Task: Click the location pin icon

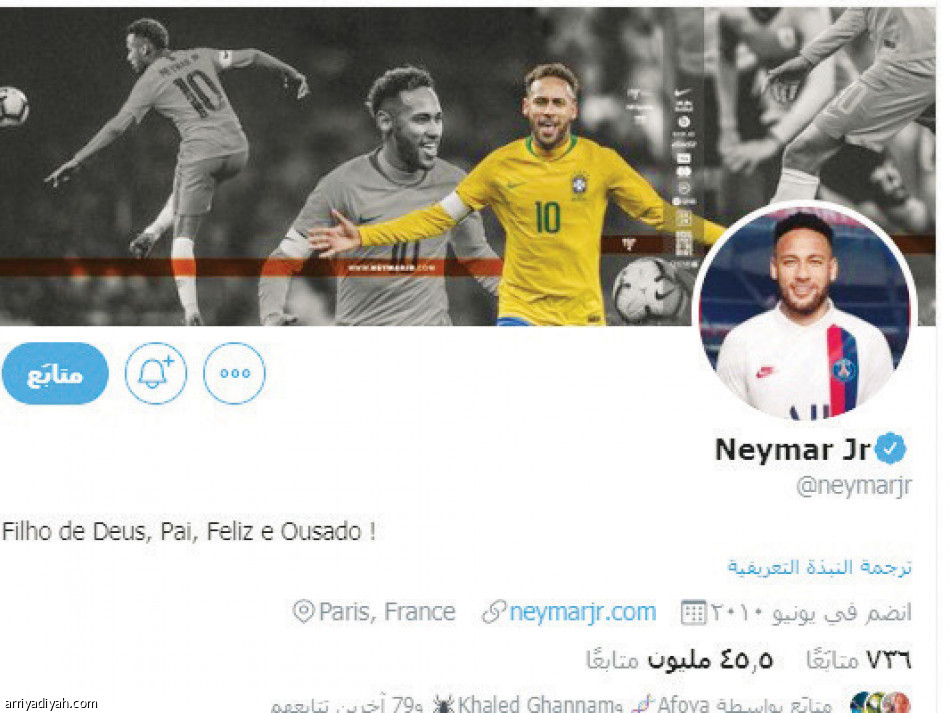Action: [304, 611]
